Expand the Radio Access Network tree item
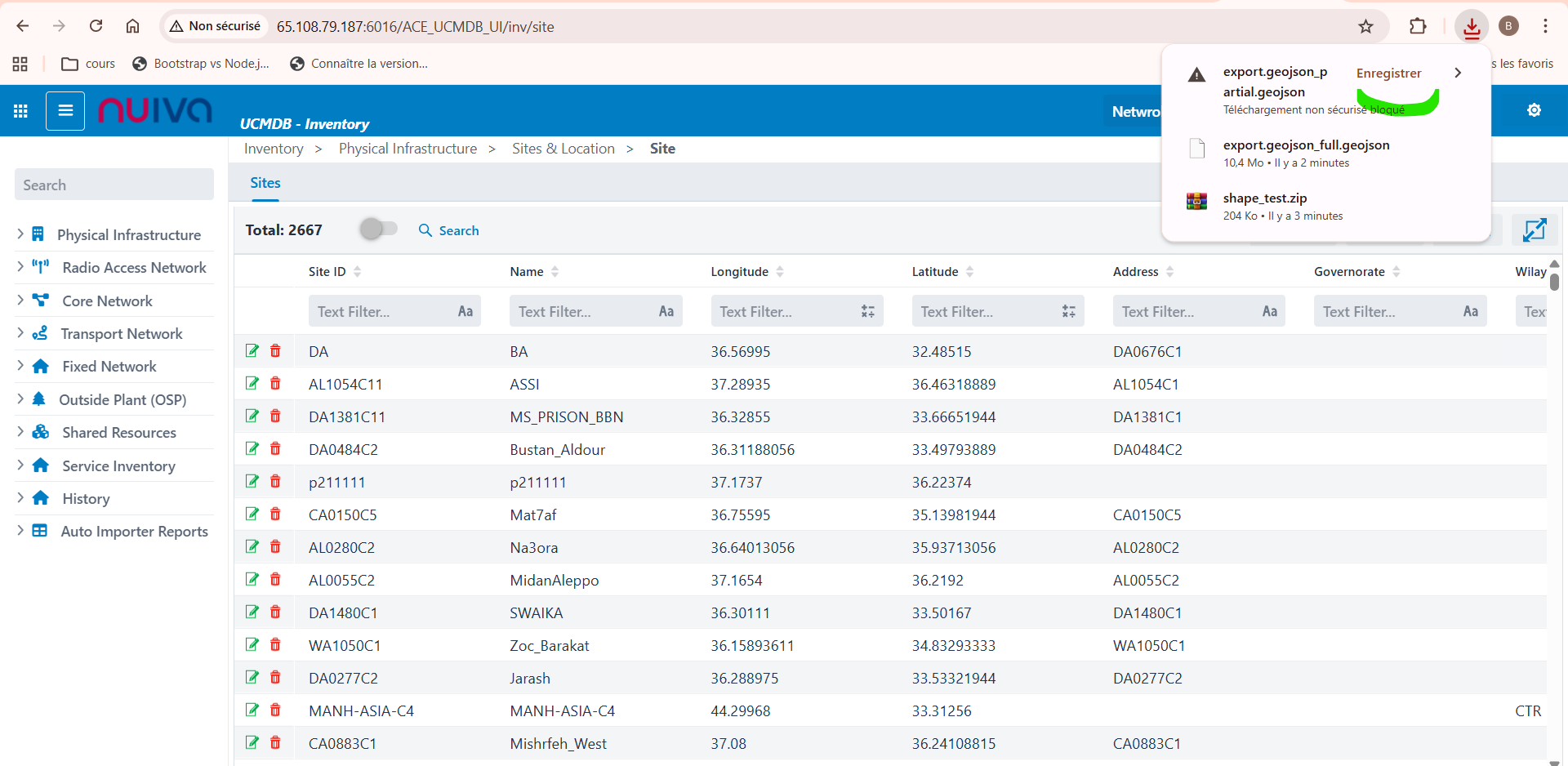Viewport: 1568px width, 766px height. (20, 267)
